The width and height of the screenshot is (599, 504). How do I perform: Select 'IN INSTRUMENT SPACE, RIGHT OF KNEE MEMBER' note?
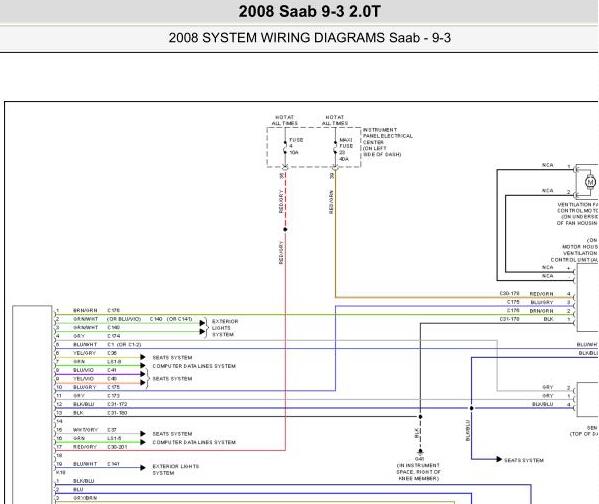(419, 472)
